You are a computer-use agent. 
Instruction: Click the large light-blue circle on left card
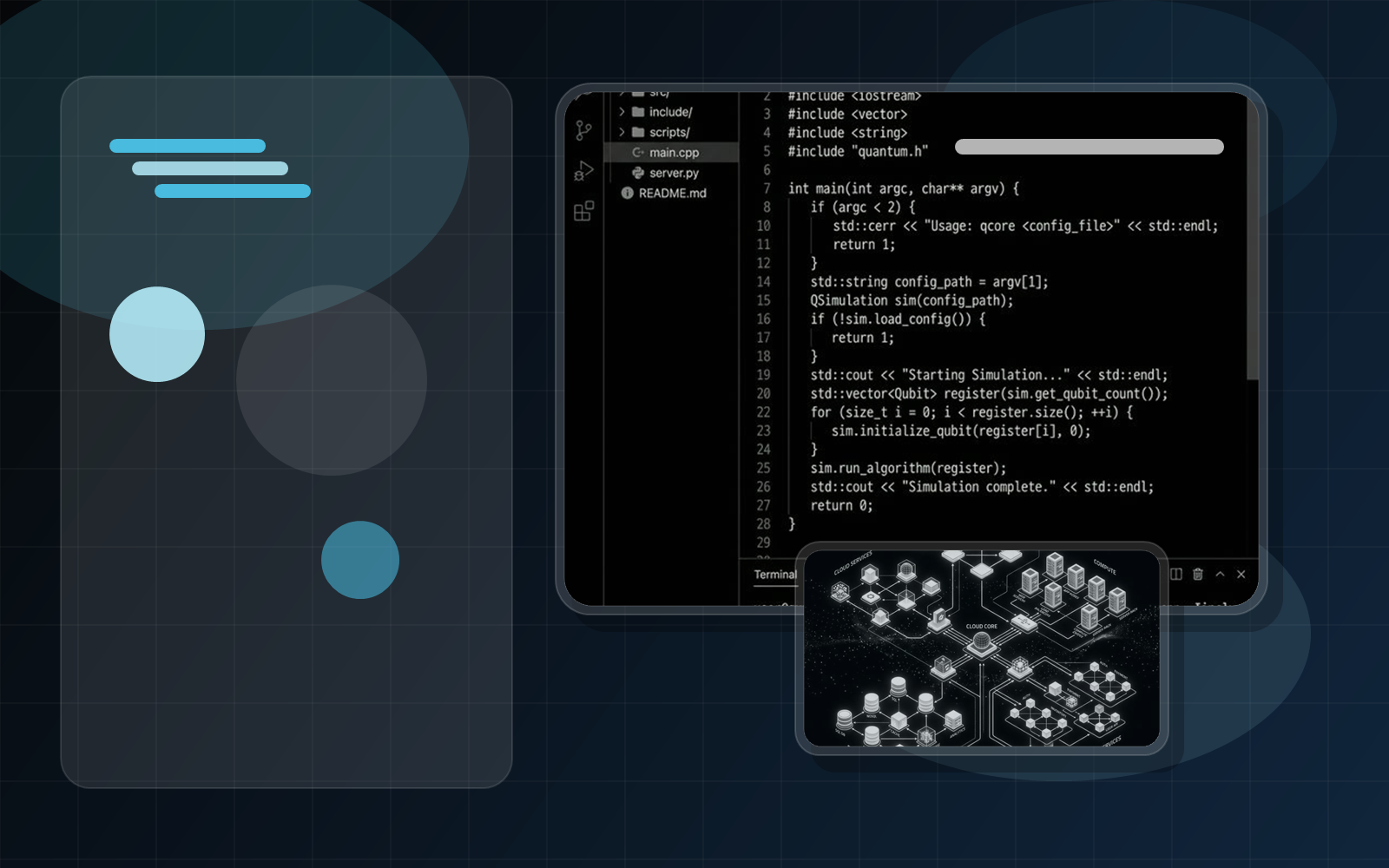click(157, 334)
